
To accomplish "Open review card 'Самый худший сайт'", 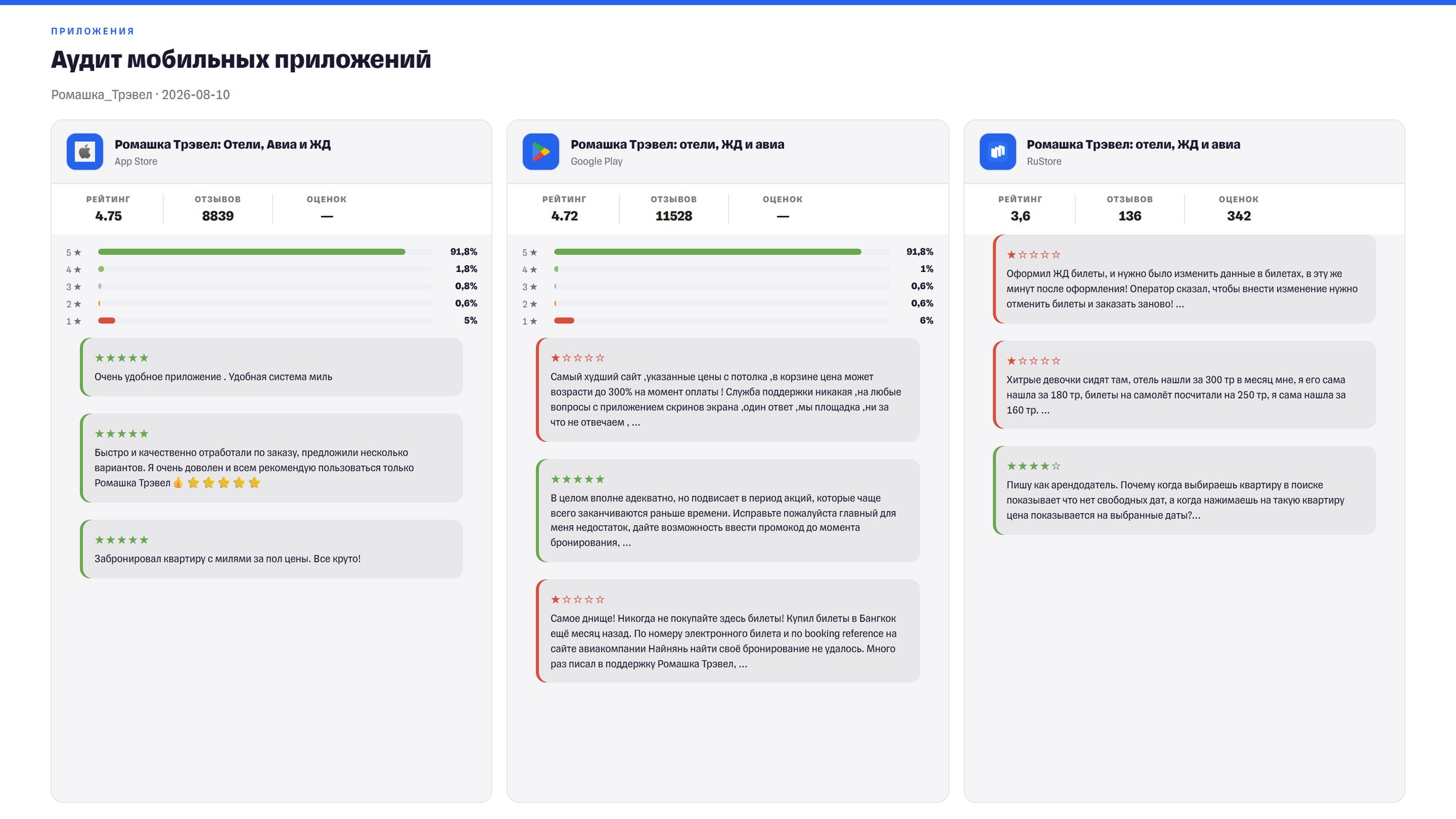I will pyautogui.click(x=728, y=390).
